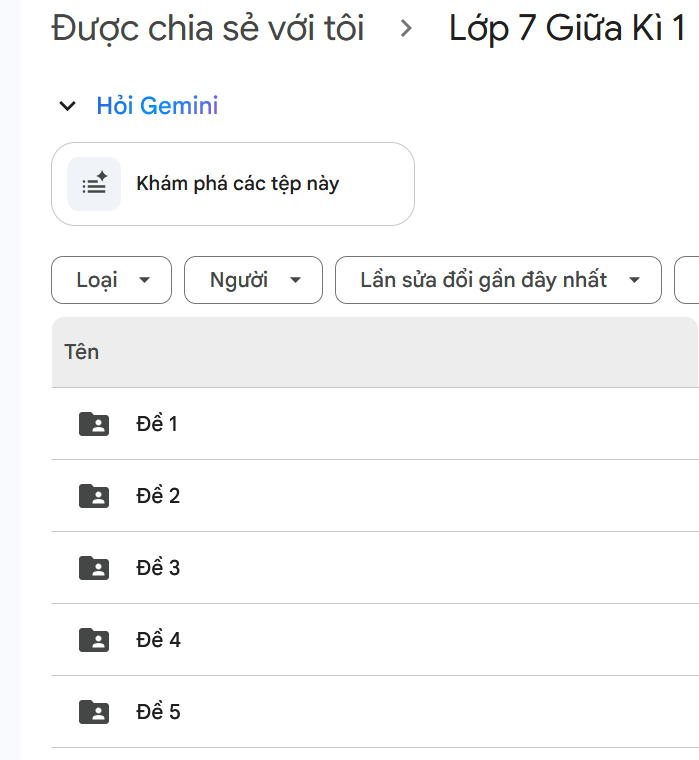Open the Lớp 7 Giữa Kì 1 breadcrumb menu

[567, 29]
